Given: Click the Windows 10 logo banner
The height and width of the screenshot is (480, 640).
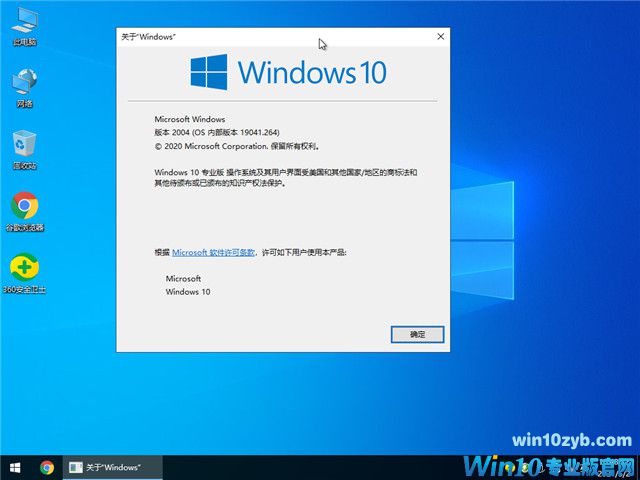Looking at the screenshot, I should 288,72.
